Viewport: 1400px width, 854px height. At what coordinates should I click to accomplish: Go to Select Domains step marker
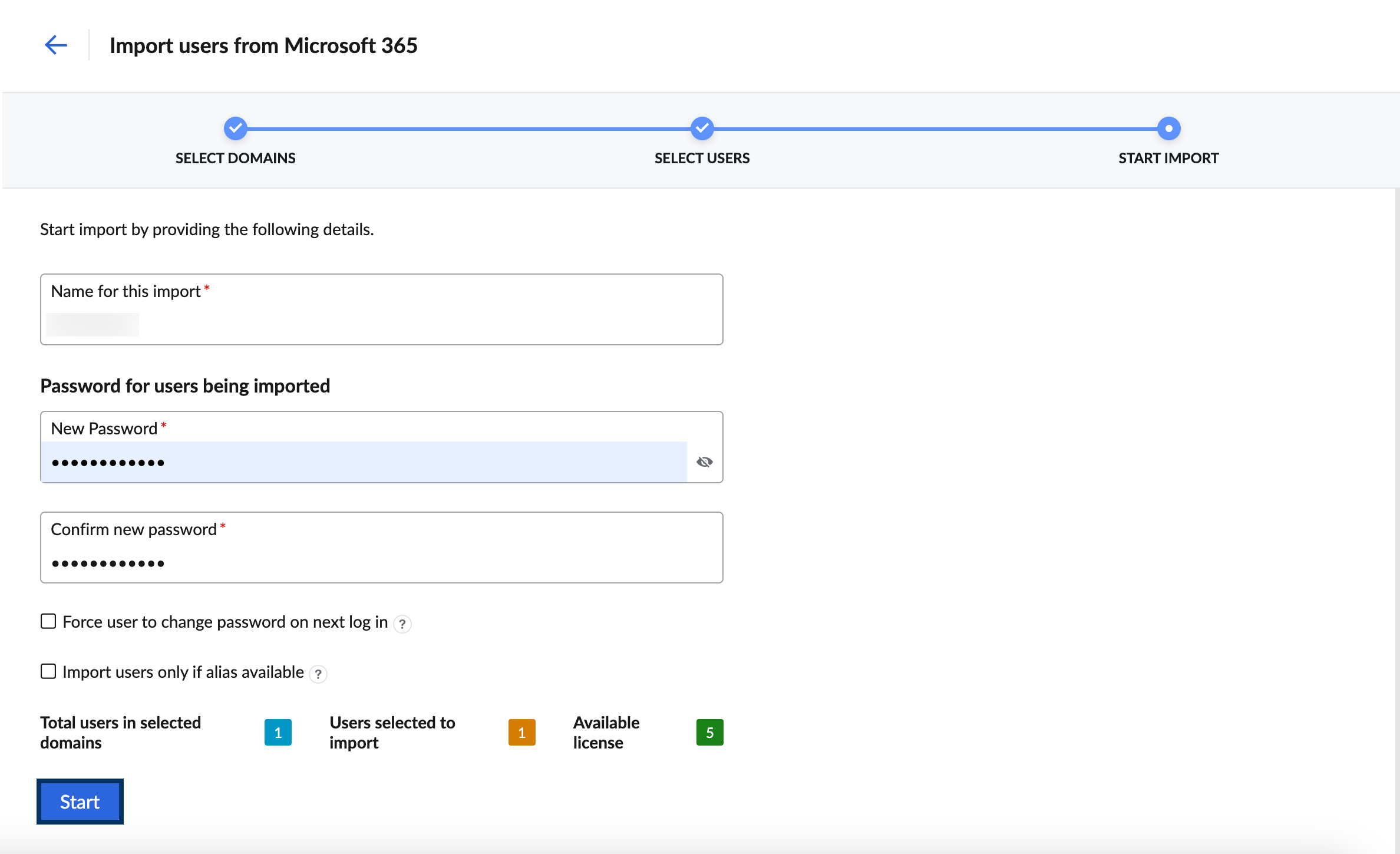(235, 128)
